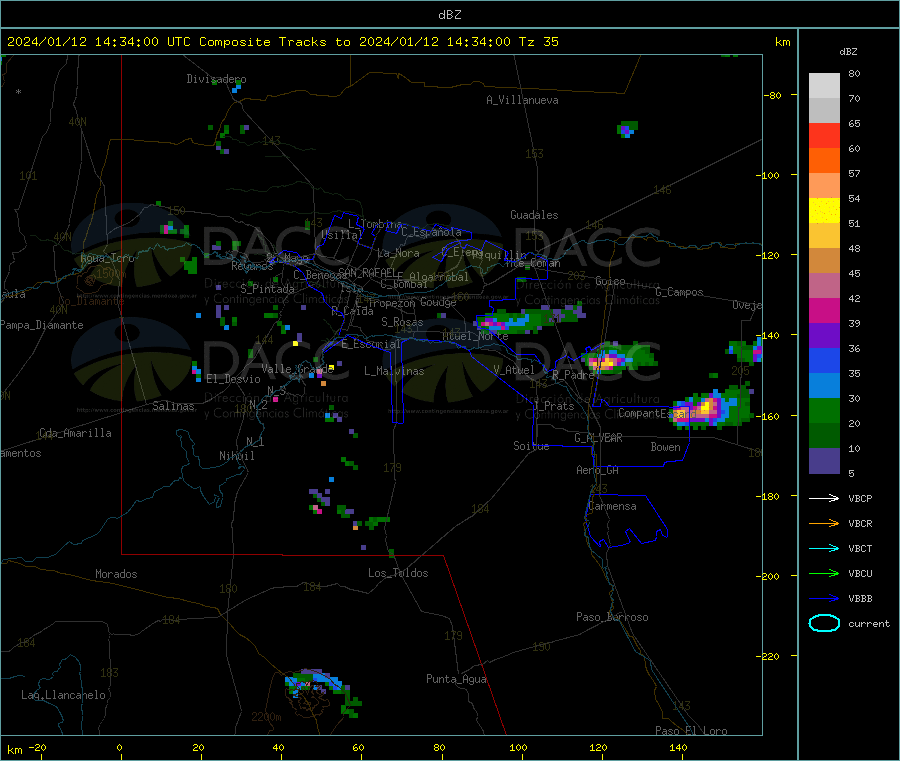Select the 20 dBZ green color swatch
The width and height of the screenshot is (900, 761).
pos(824,410)
